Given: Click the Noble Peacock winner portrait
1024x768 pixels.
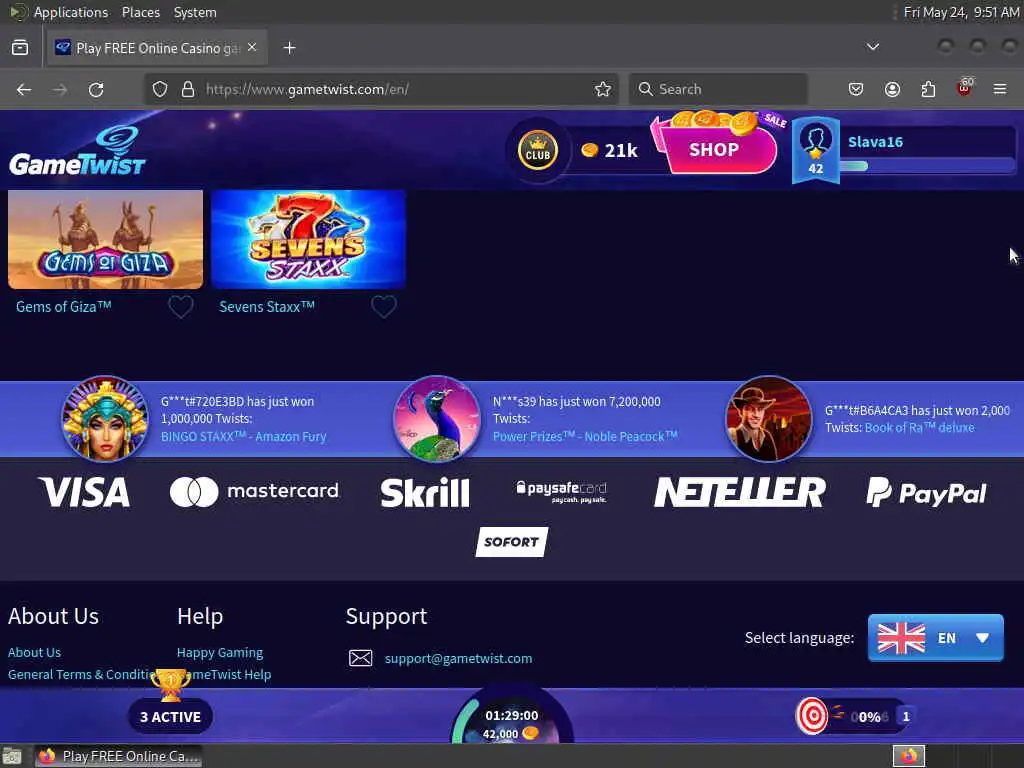Looking at the screenshot, I should click(437, 419).
